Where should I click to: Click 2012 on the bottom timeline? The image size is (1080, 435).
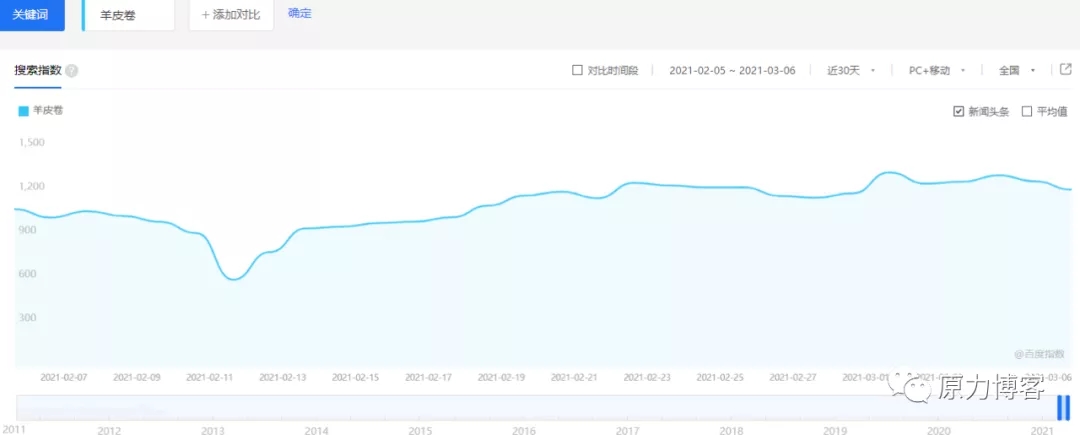(x=109, y=430)
